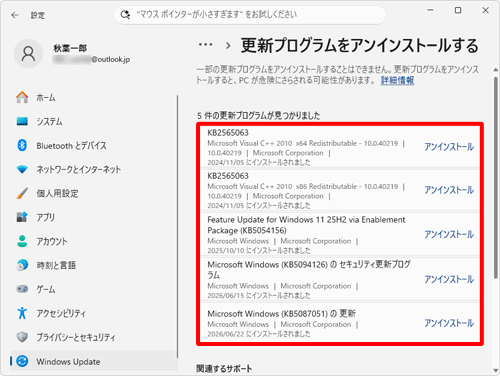
Task: Open the プライバシーとセキュリティ shield icon
Action: 22,337
